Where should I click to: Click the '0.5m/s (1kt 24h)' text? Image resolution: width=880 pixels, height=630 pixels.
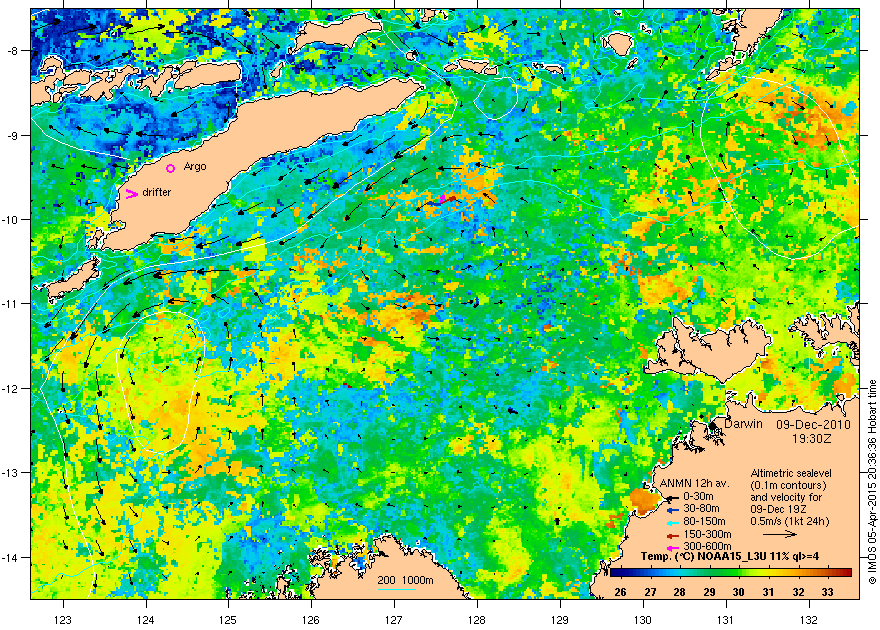790,521
